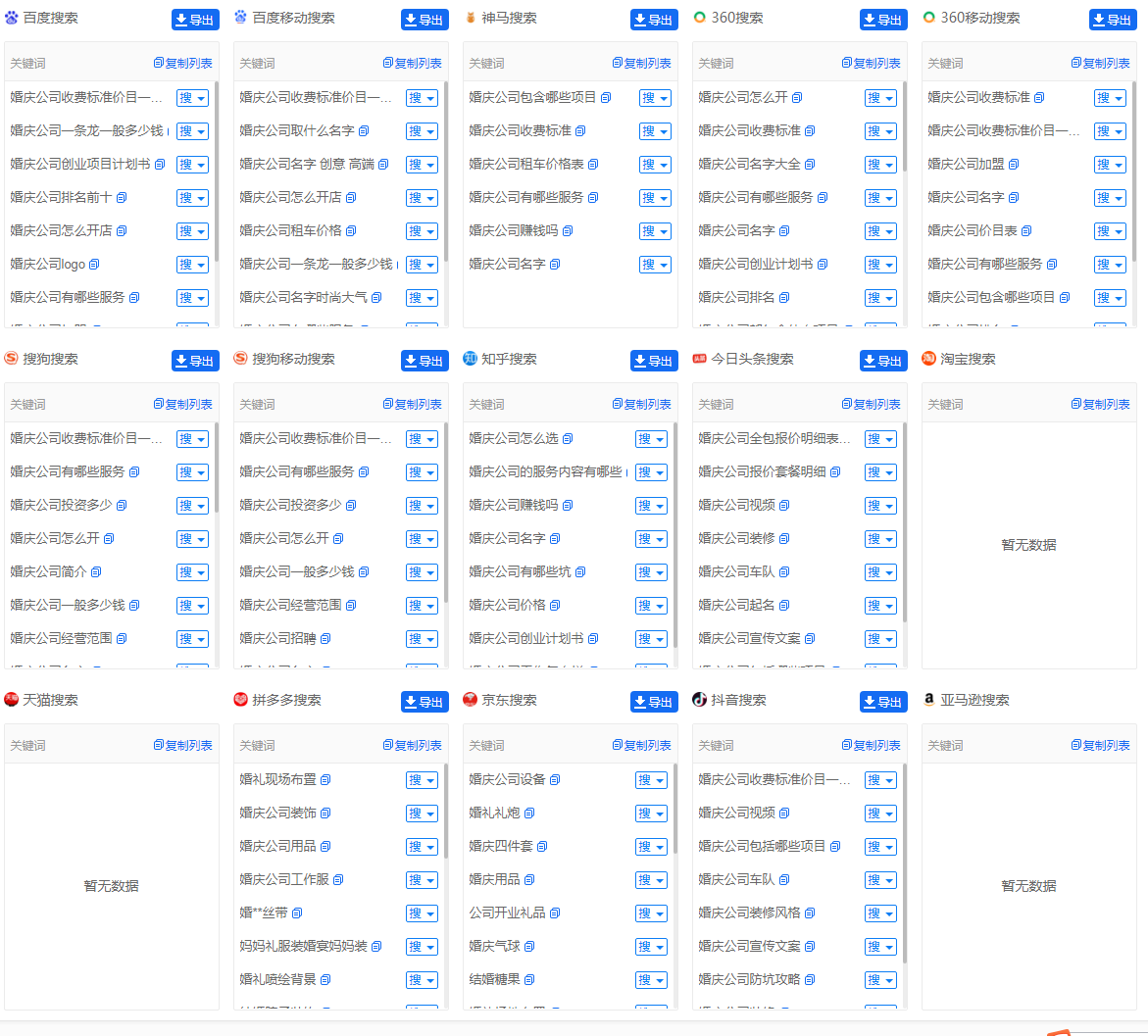Copy keyword 婚庆公司包含哪些项目 in 神马搜索 panel
The image size is (1148, 1036).
coord(606,97)
